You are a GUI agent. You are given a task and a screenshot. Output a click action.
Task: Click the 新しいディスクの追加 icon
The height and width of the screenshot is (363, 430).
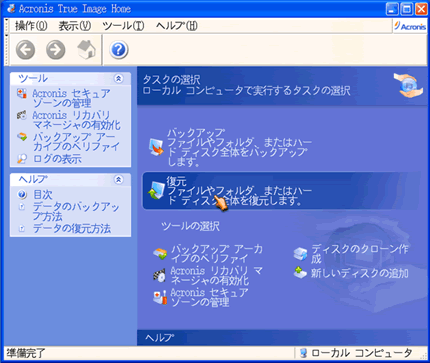[300, 273]
